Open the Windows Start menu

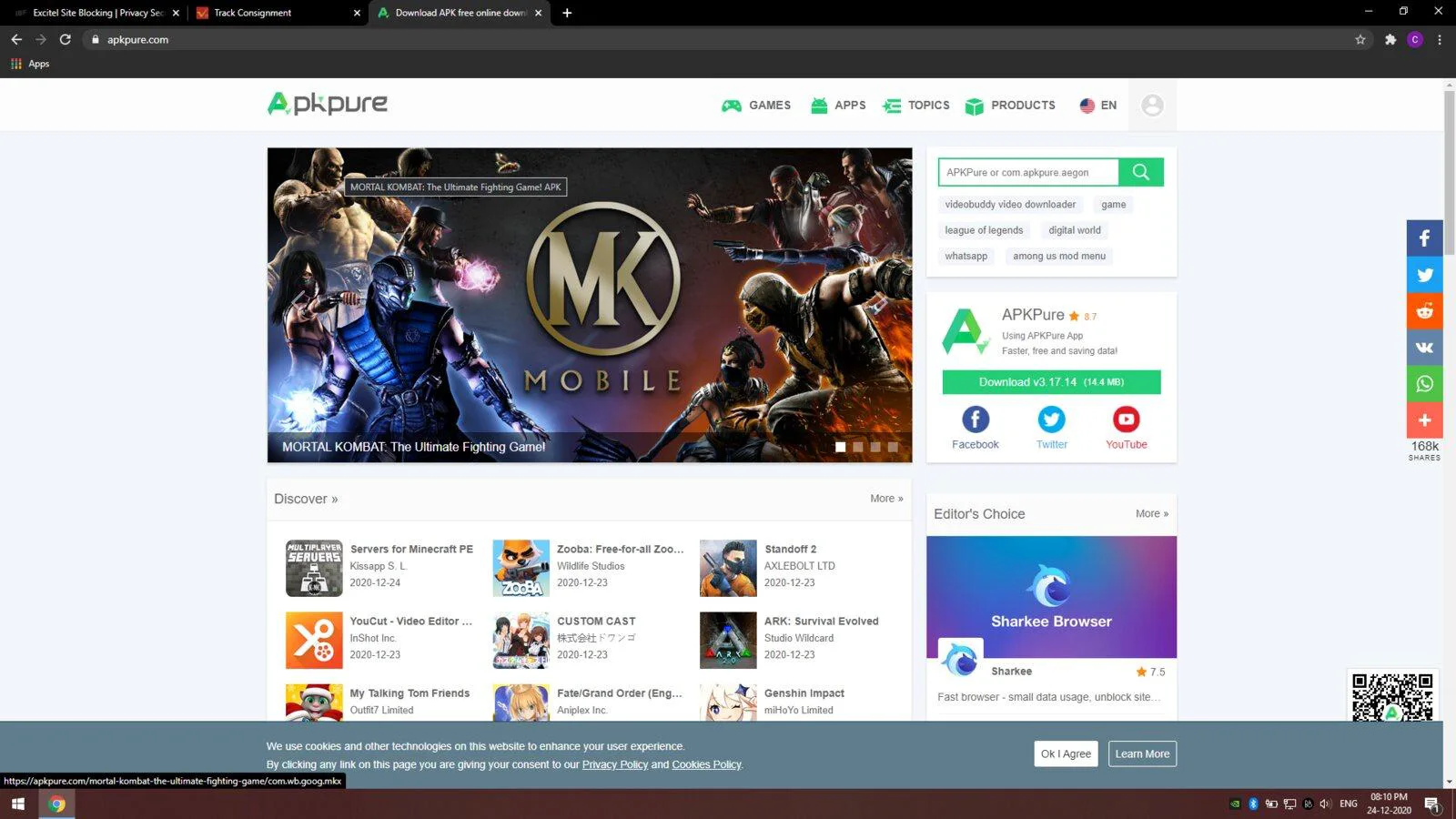click(x=18, y=804)
